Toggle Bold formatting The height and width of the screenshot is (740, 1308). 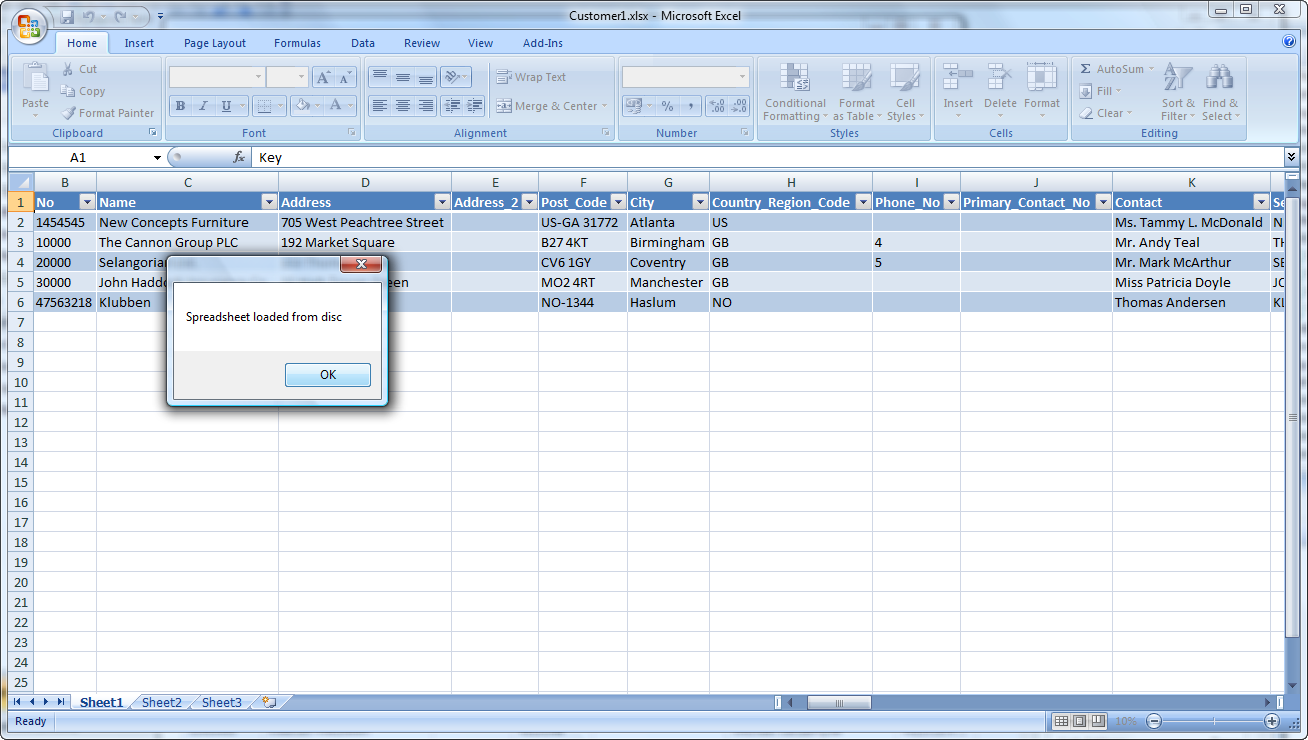click(x=180, y=106)
